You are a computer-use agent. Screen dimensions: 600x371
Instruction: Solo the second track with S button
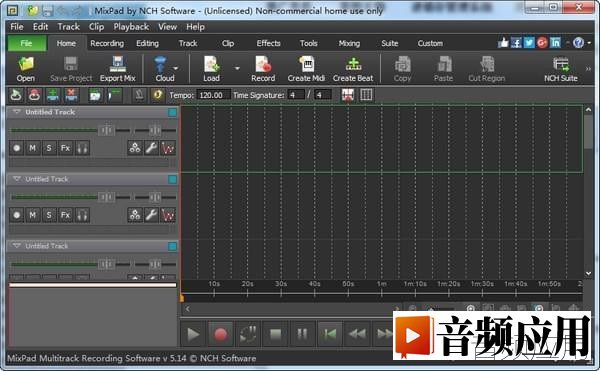[x=49, y=215]
